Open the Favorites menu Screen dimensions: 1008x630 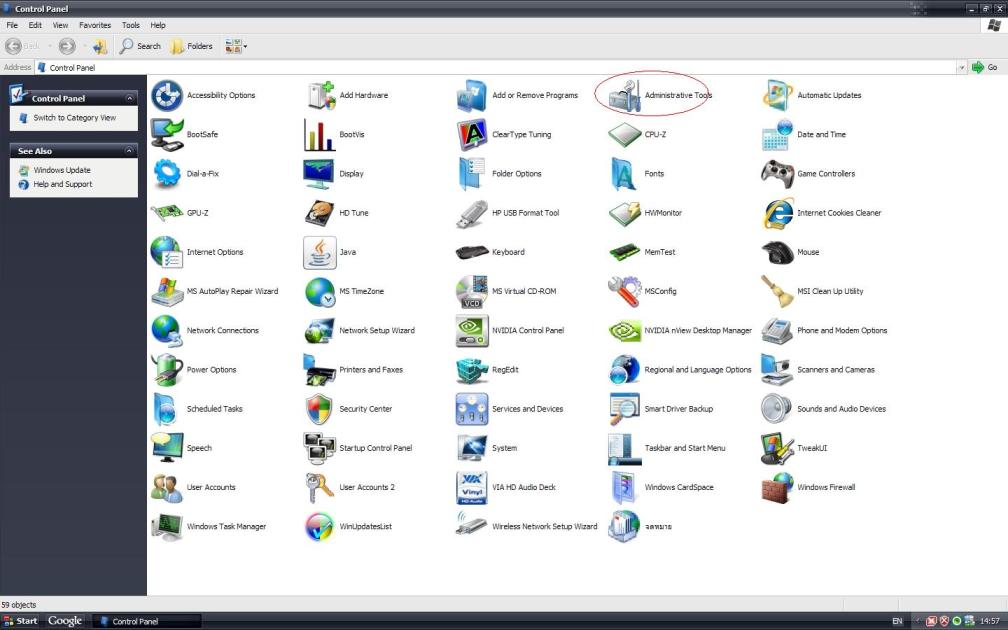[95, 25]
